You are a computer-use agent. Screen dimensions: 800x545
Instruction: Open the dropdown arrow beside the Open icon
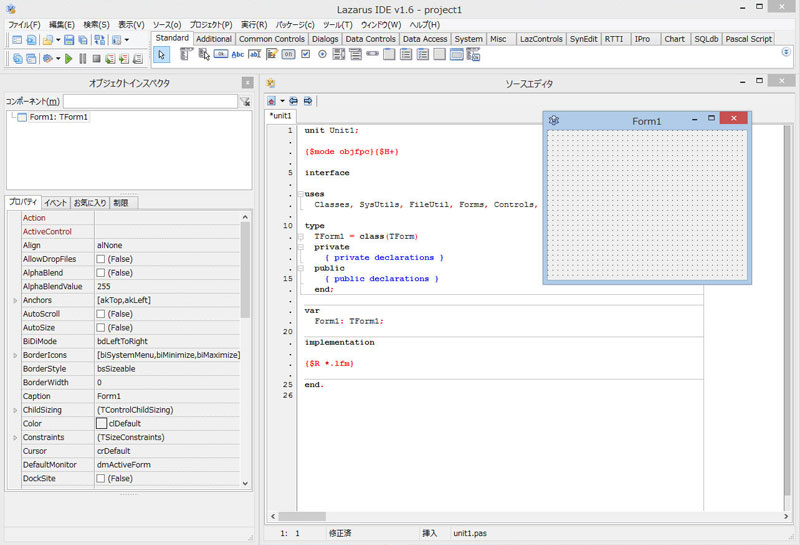click(x=58, y=40)
